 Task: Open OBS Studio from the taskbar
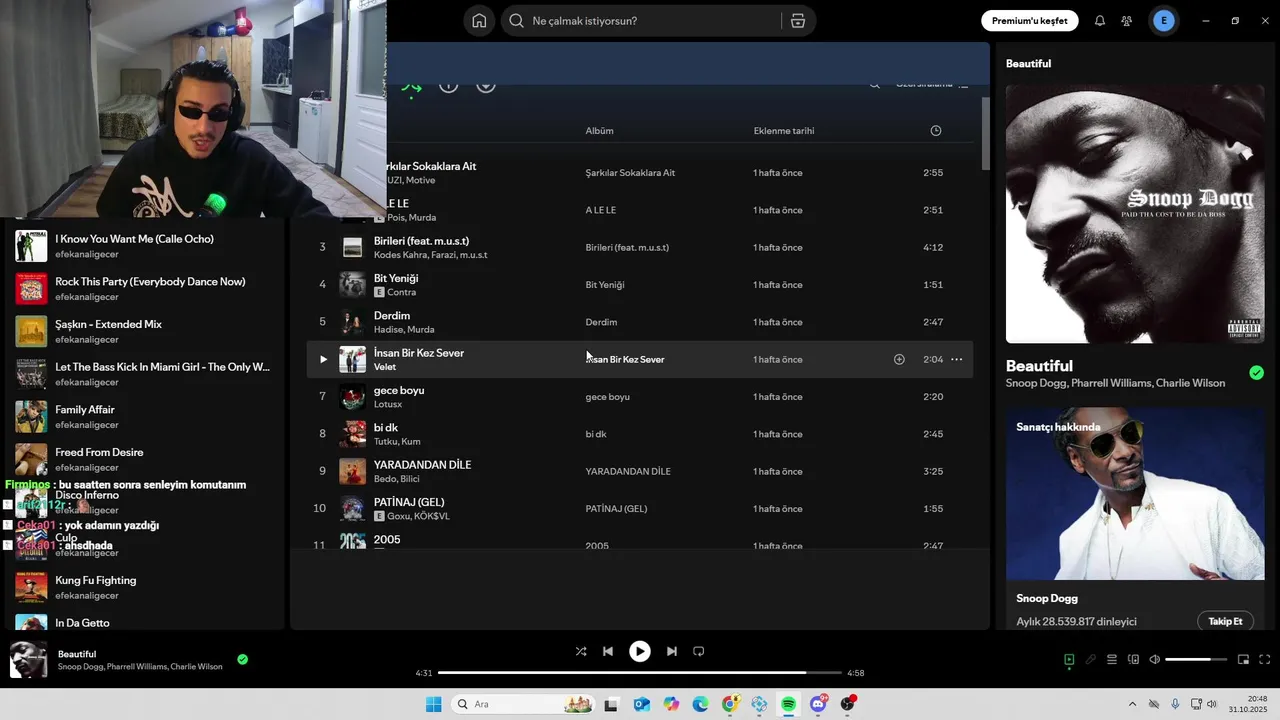(x=848, y=704)
